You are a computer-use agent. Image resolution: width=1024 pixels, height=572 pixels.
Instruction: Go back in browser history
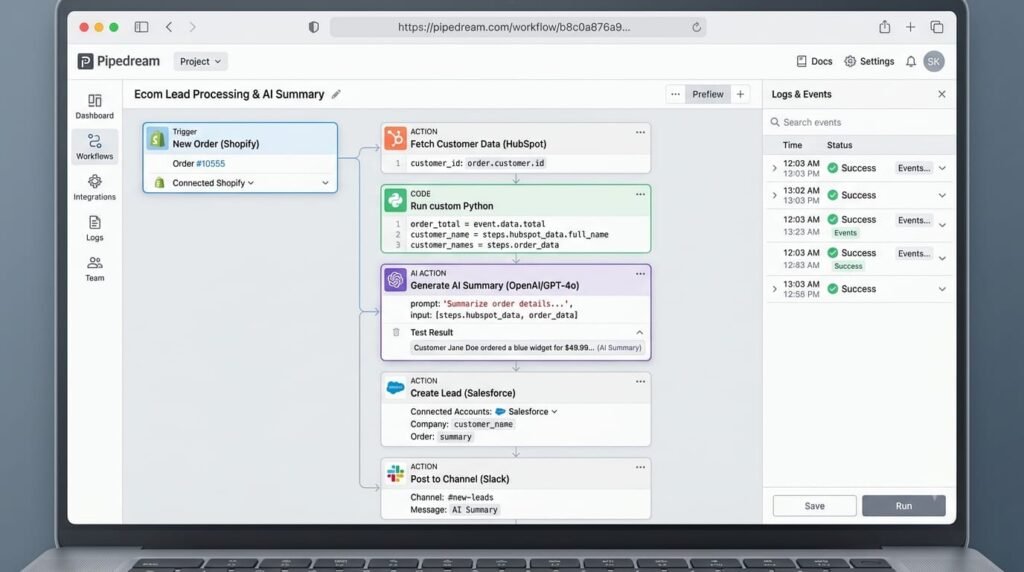tap(169, 27)
